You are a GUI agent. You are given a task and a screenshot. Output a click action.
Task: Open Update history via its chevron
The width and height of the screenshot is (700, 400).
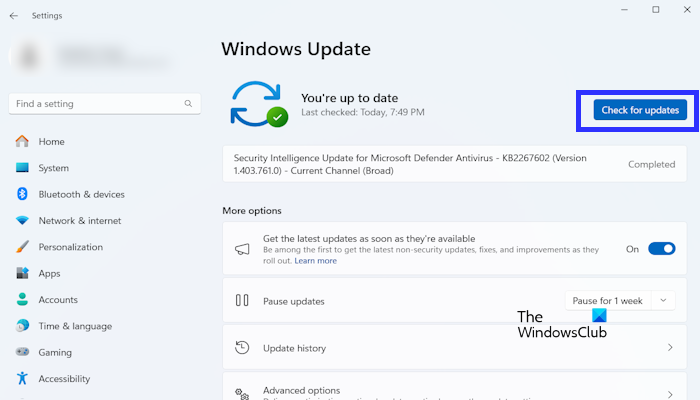point(670,347)
